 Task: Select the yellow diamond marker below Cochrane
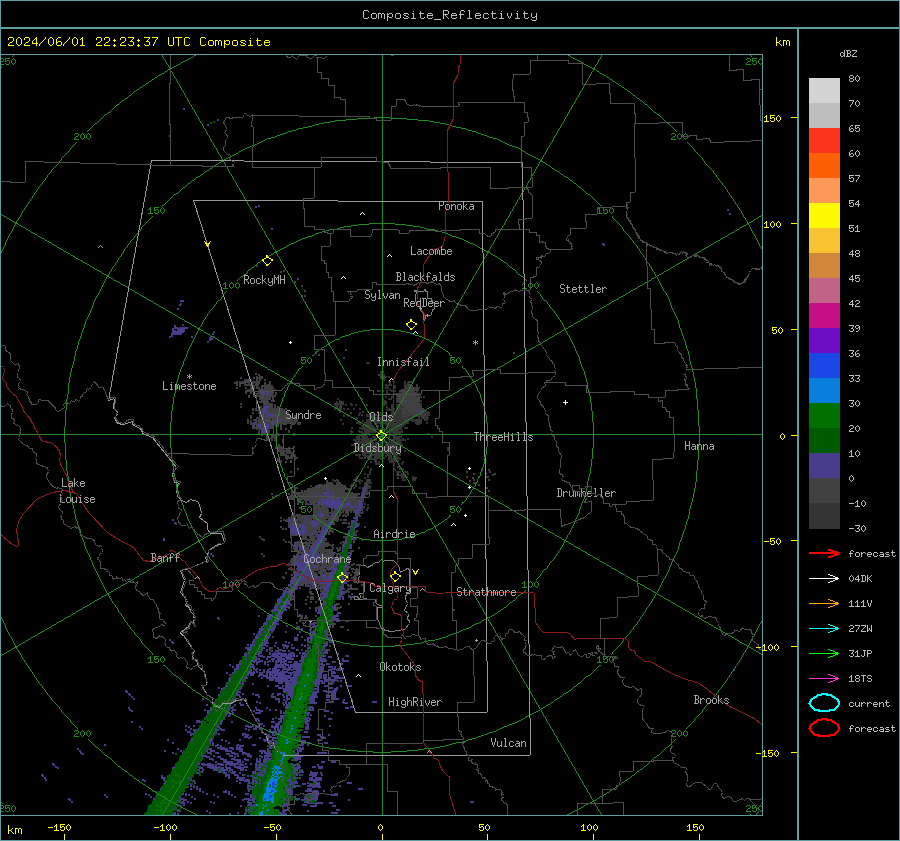coord(343,578)
